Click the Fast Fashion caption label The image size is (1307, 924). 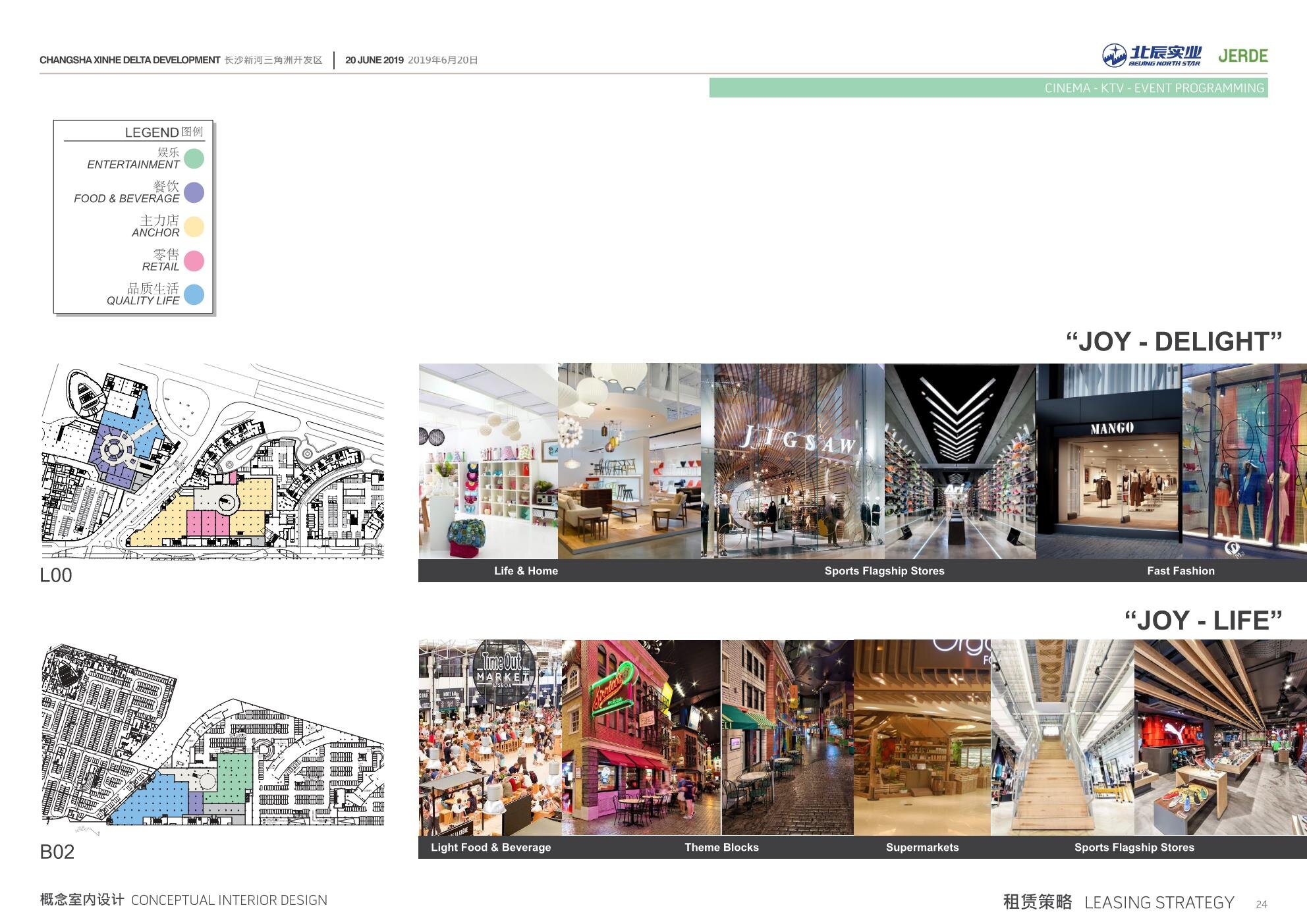pos(1180,571)
